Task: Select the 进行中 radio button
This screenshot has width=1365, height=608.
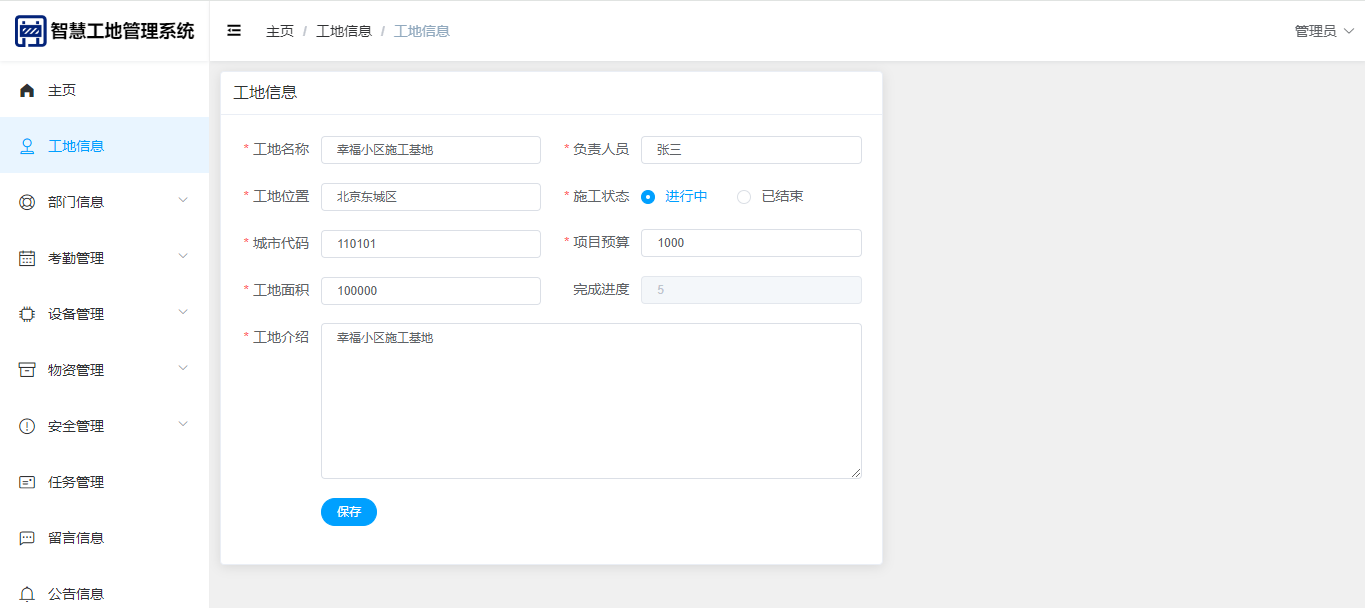Action: [x=648, y=197]
